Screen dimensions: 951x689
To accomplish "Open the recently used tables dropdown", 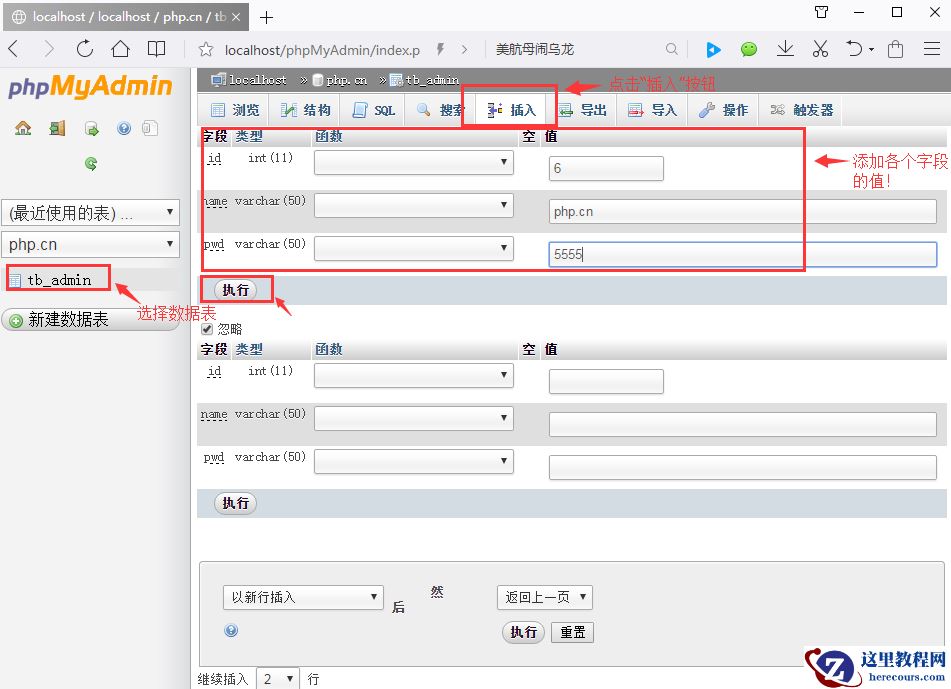I will pyautogui.click(x=90, y=212).
